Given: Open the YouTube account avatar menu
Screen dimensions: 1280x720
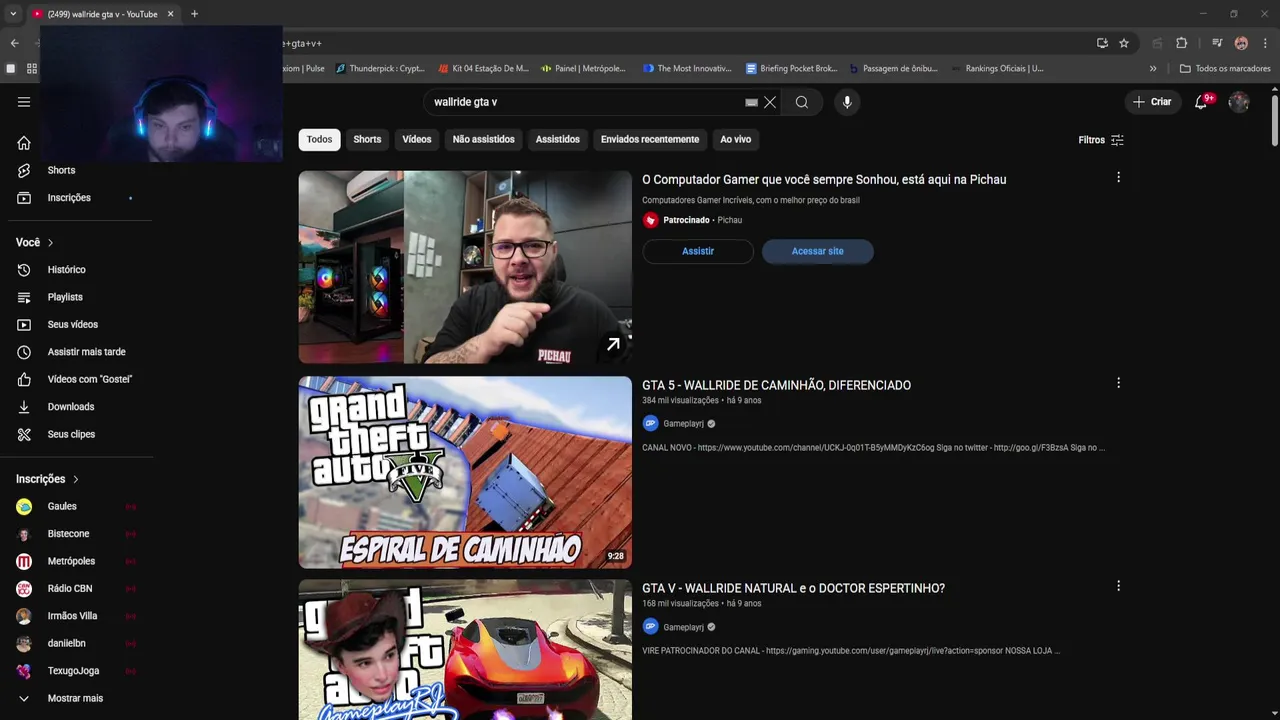Looking at the screenshot, I should coord(1239,102).
